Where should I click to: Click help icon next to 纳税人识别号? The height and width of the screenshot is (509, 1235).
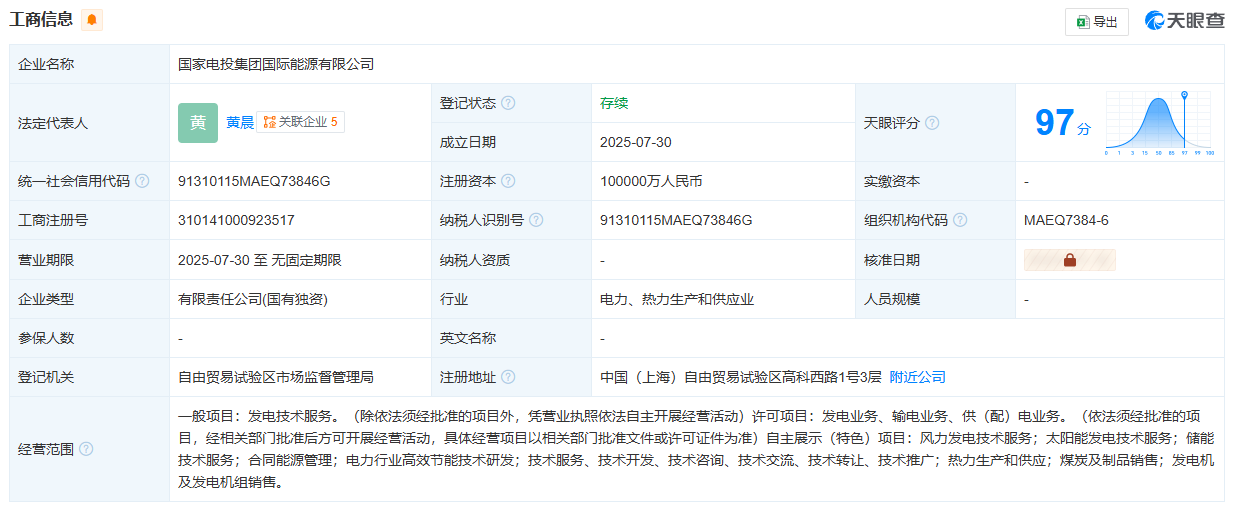coord(536,220)
